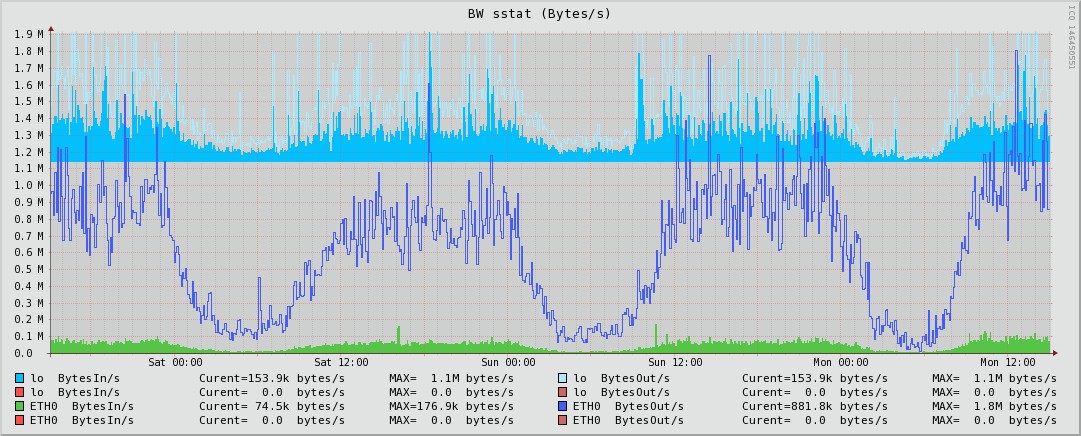Click the pale blue lo BytesOut/s legend swatch
This screenshot has height=436, width=1081.
pos(562,379)
